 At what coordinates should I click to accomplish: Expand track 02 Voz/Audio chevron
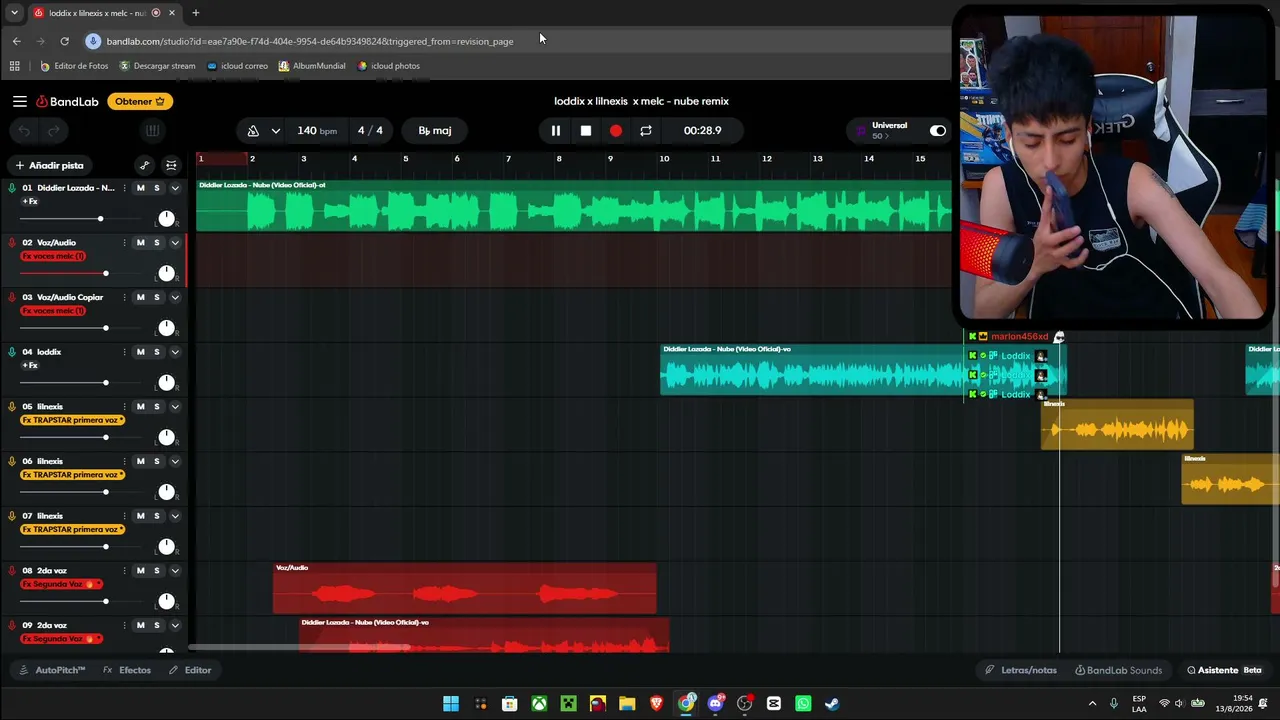(175, 242)
